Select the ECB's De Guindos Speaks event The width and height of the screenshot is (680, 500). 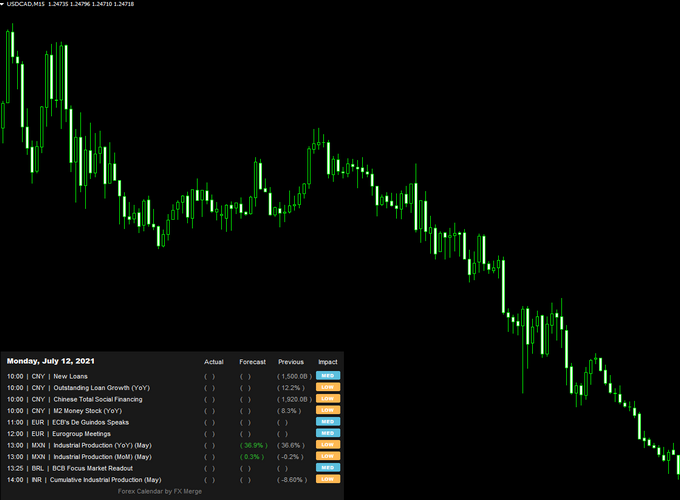(x=91, y=422)
